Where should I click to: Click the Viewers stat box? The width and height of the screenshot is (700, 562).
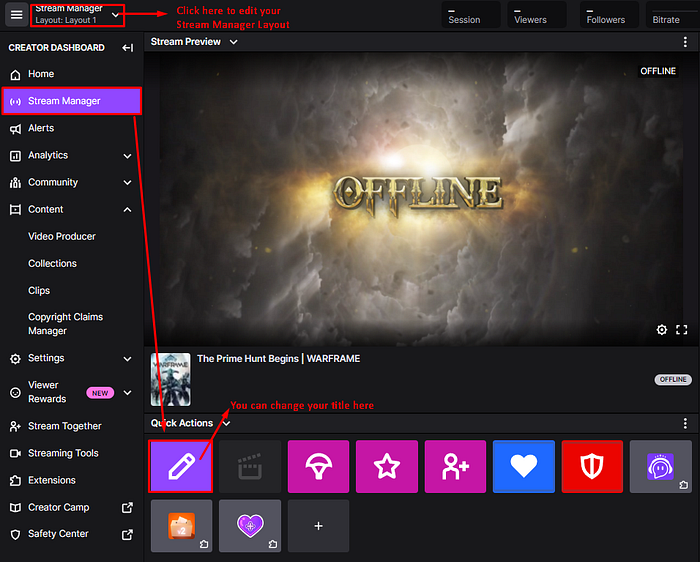(x=537, y=15)
